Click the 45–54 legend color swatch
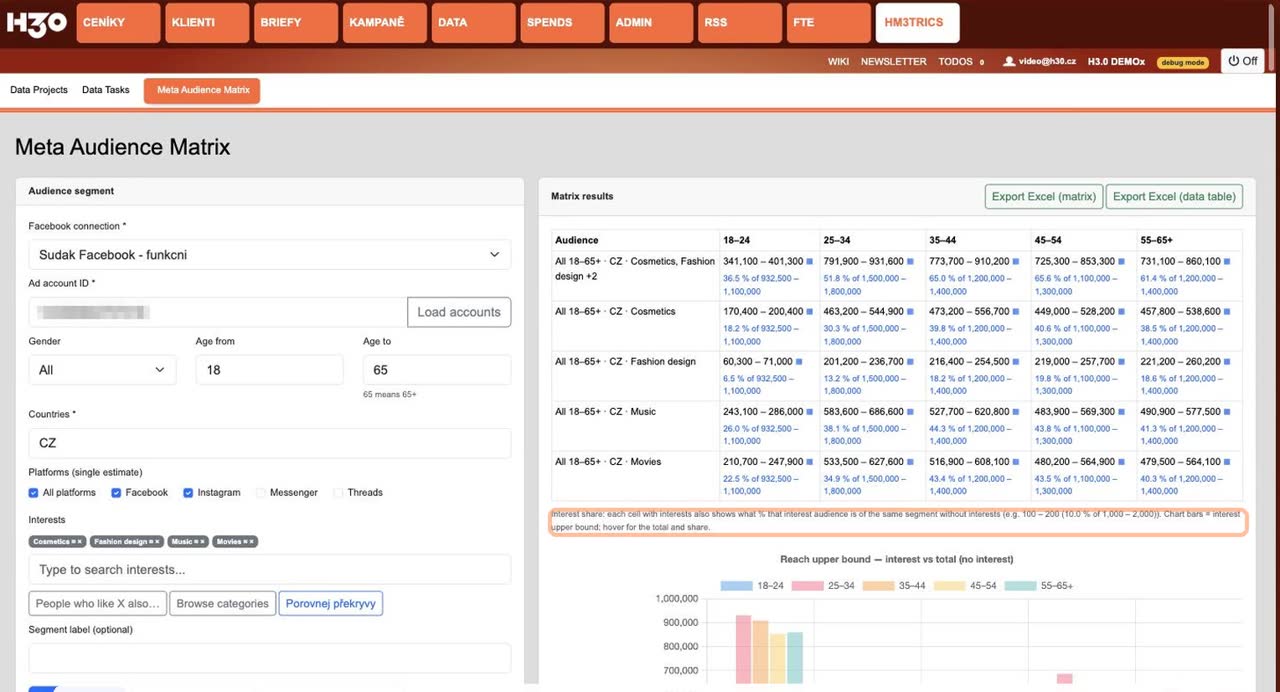 tap(949, 586)
